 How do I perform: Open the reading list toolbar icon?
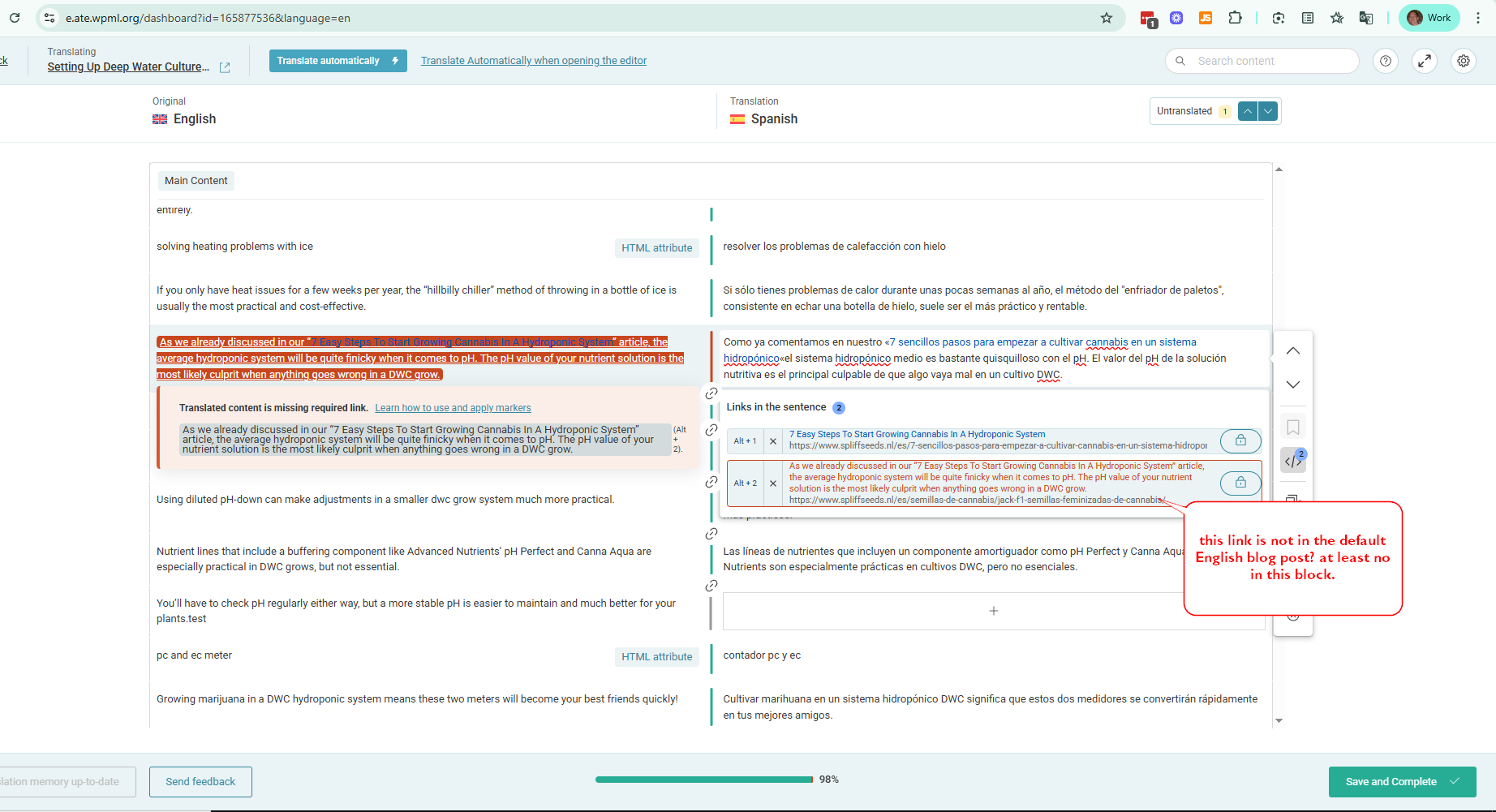[x=1308, y=18]
